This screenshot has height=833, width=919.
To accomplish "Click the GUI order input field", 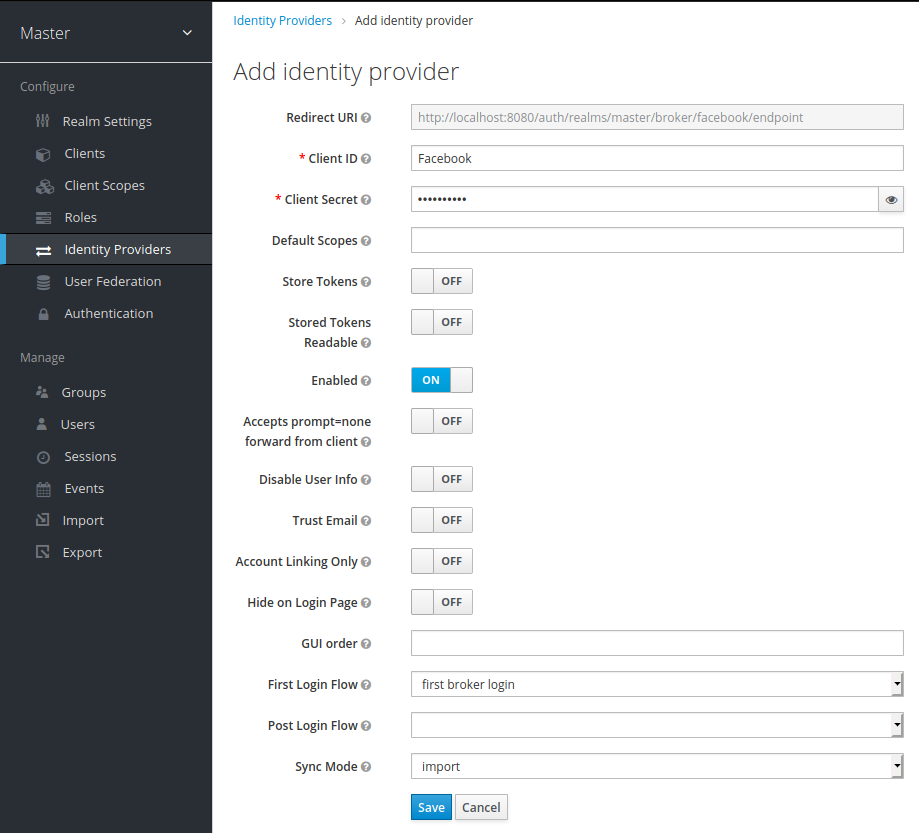I will click(x=657, y=643).
